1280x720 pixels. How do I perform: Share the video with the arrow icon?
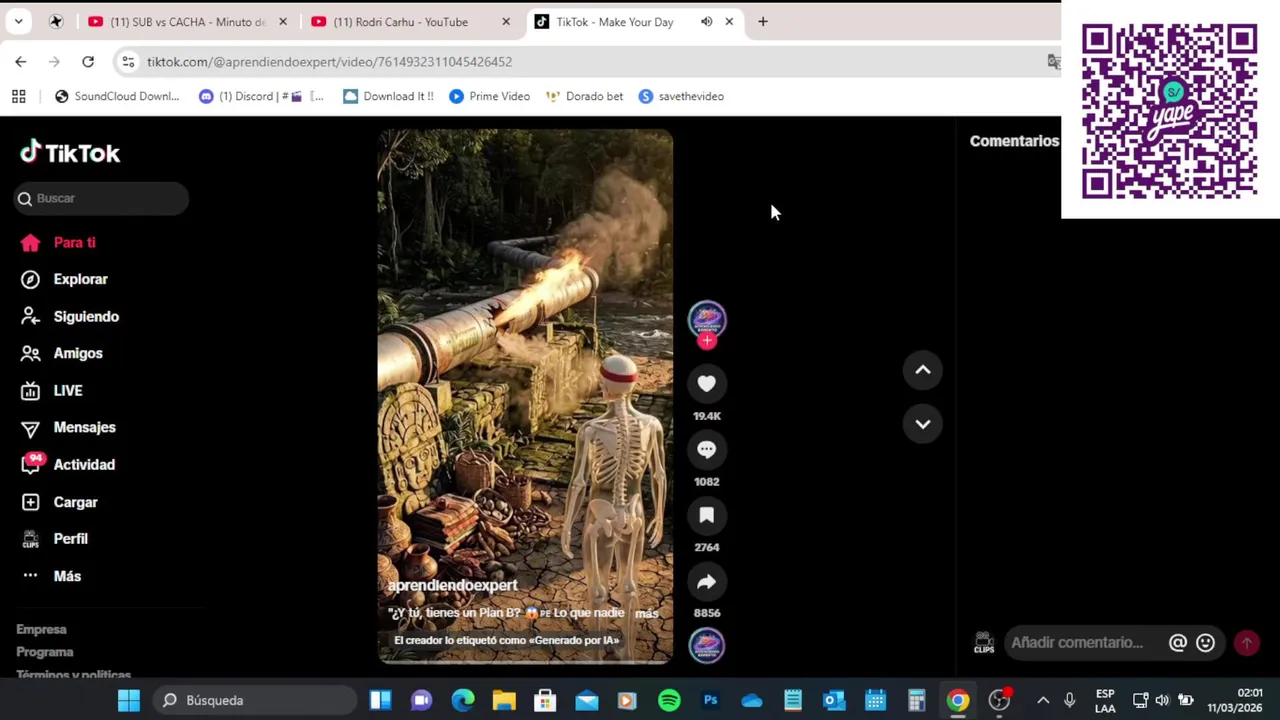click(x=706, y=582)
